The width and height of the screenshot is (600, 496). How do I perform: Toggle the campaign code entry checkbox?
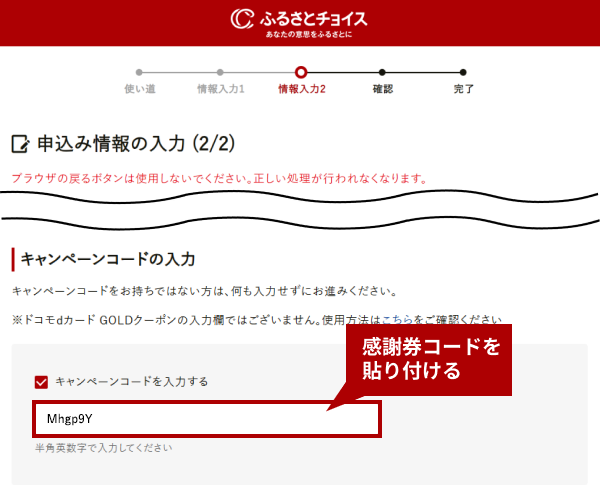(x=41, y=381)
